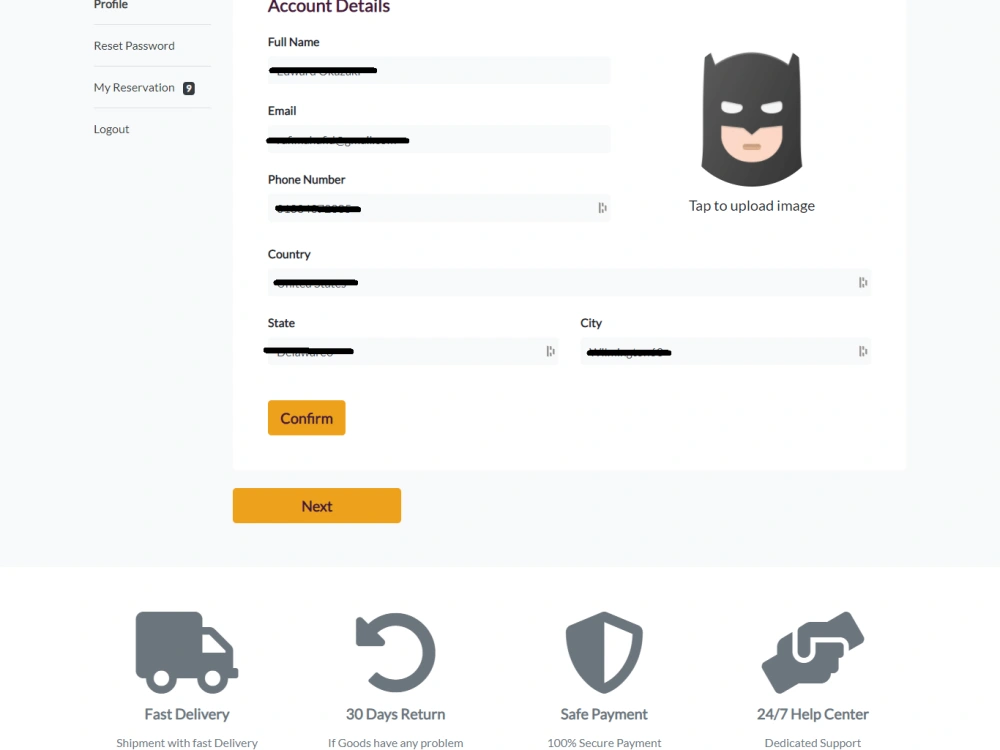The width and height of the screenshot is (1000, 750).
Task: Click the Account Details heading
Action: (x=328, y=7)
